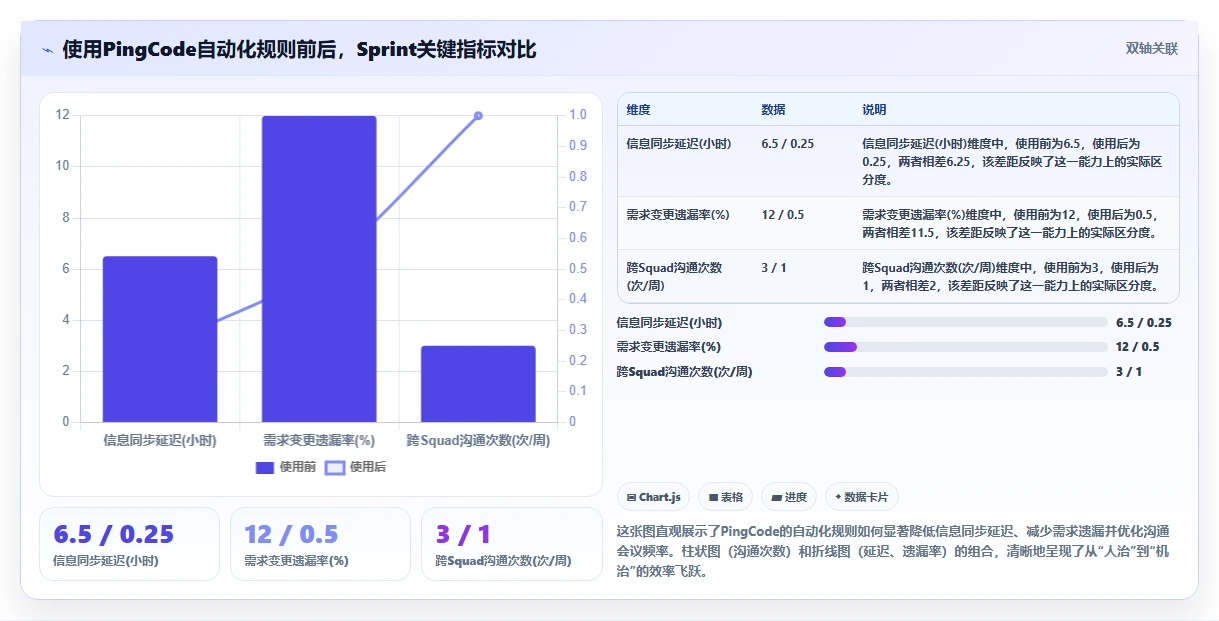Click the 3 / 1 value beside progress bar
This screenshot has height=621, width=1219.
[x=1129, y=372]
